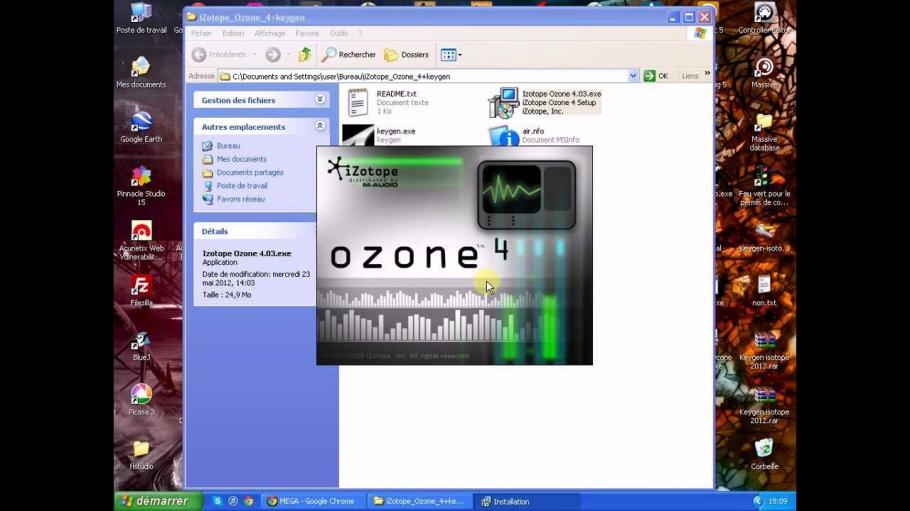Image resolution: width=910 pixels, height=511 pixels.
Task: Select keygen.exe file
Action: tap(380, 135)
